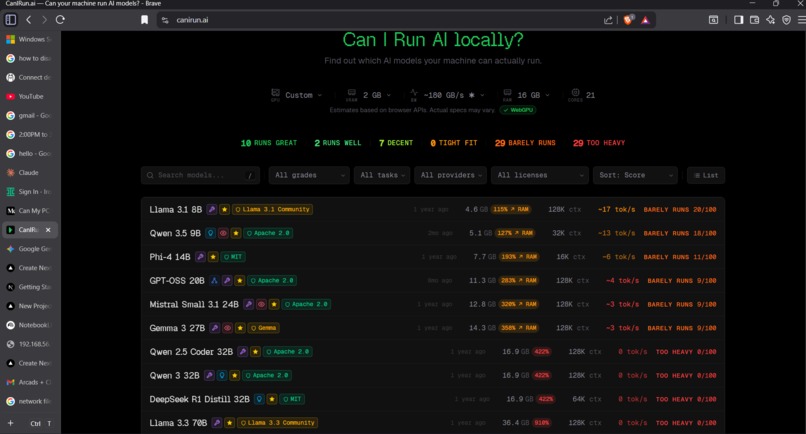The image size is (806, 434).
Task: Click the star icon on Llama 3.3 70B
Action: (230, 422)
